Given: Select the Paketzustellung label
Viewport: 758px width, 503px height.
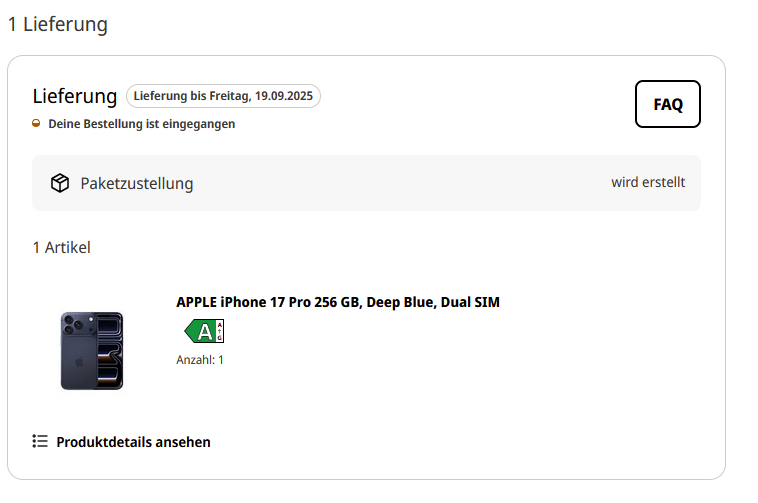Looking at the screenshot, I should click(x=137, y=184).
